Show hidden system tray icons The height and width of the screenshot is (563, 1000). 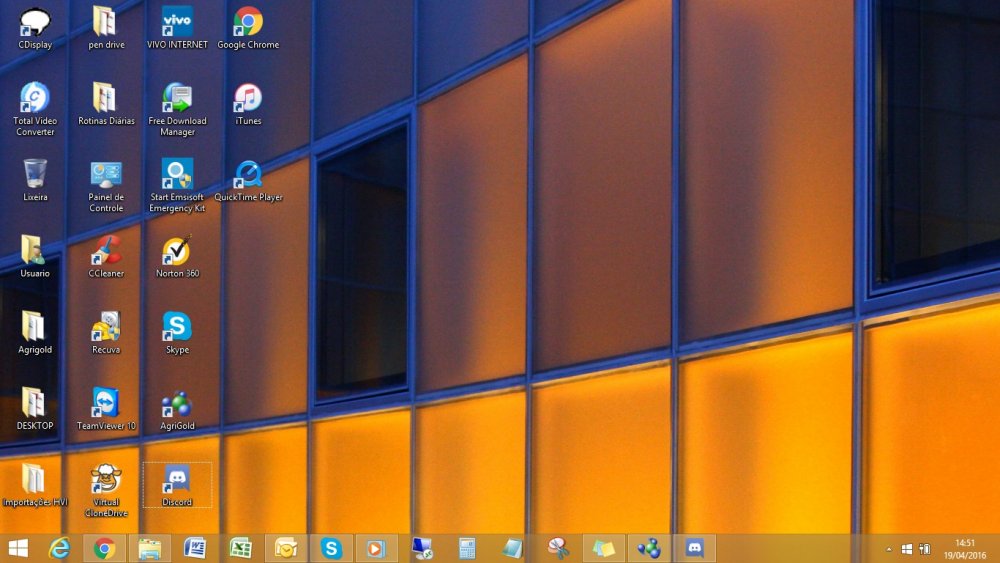(889, 549)
